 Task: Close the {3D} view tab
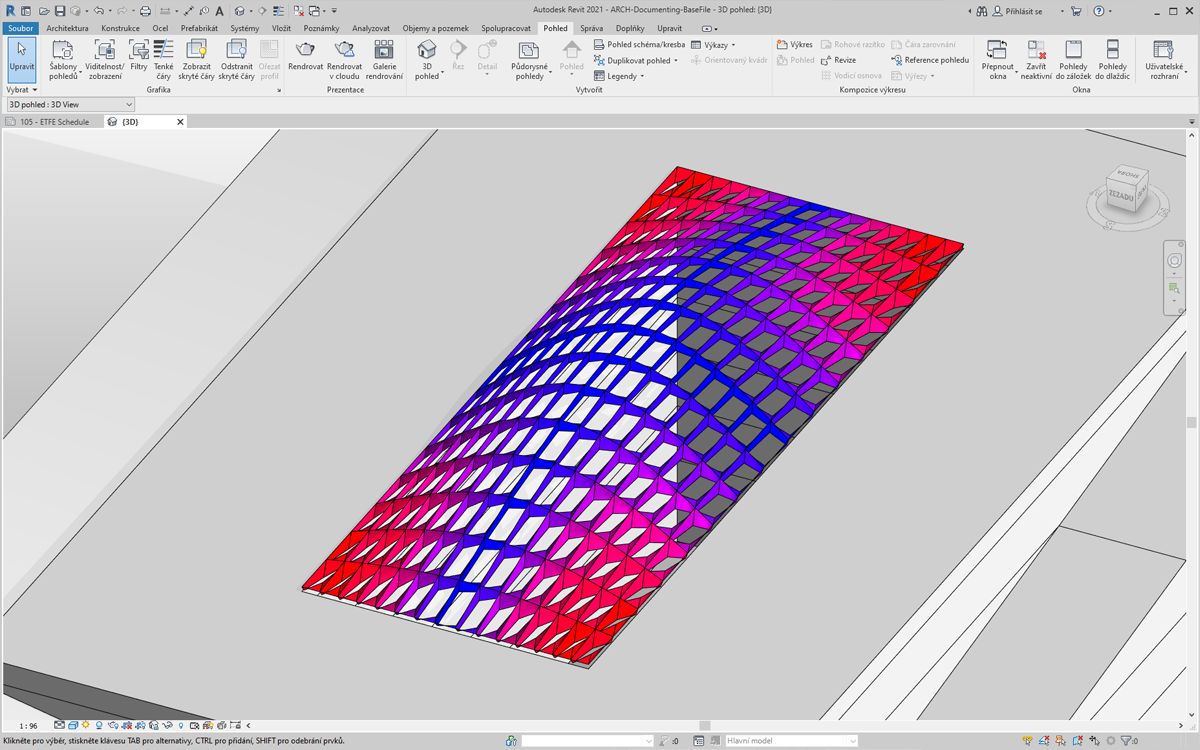click(181, 122)
